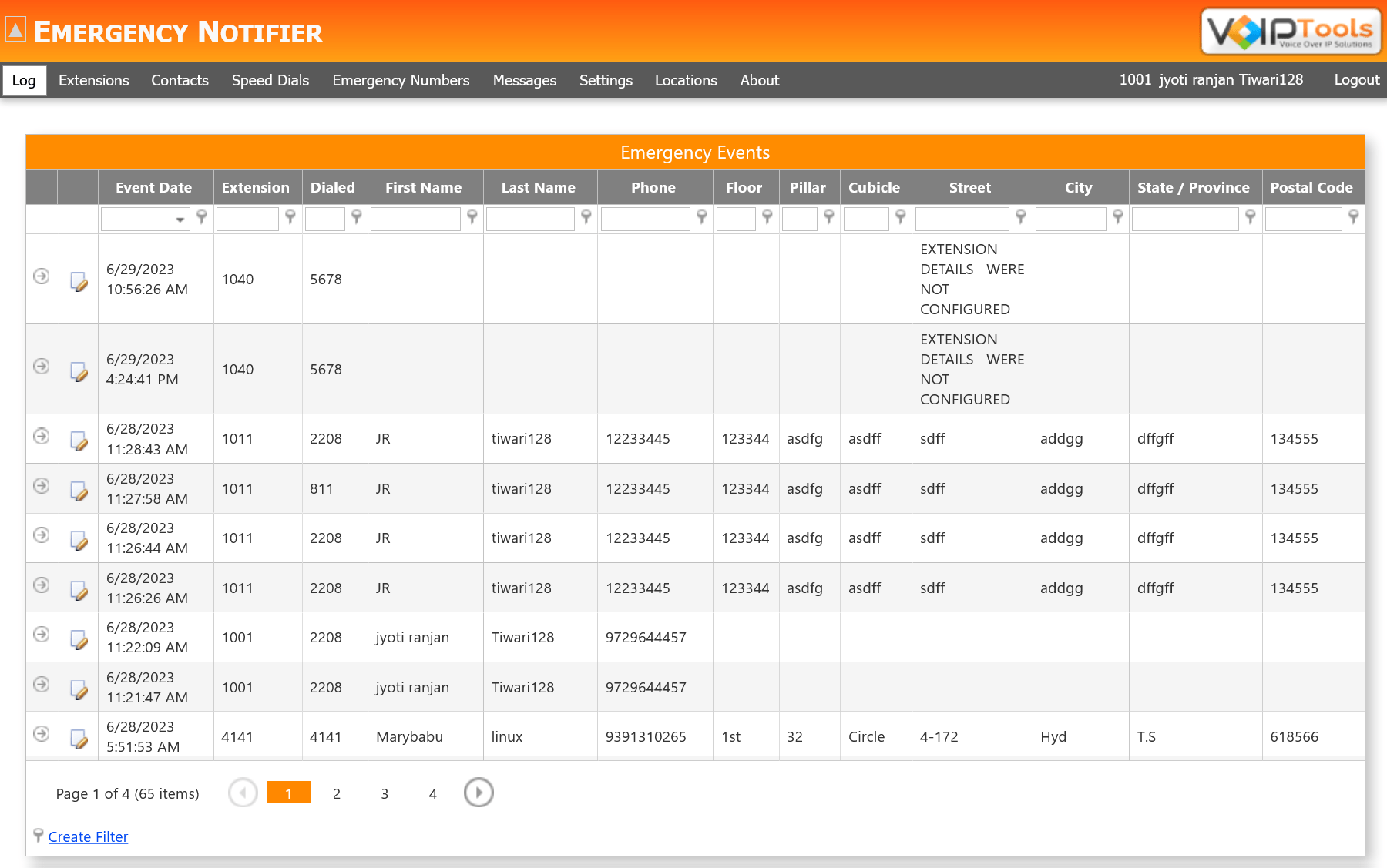The image size is (1387, 868).
Task: Click the filter icon in the Postal Code column
Action: 1354,218
